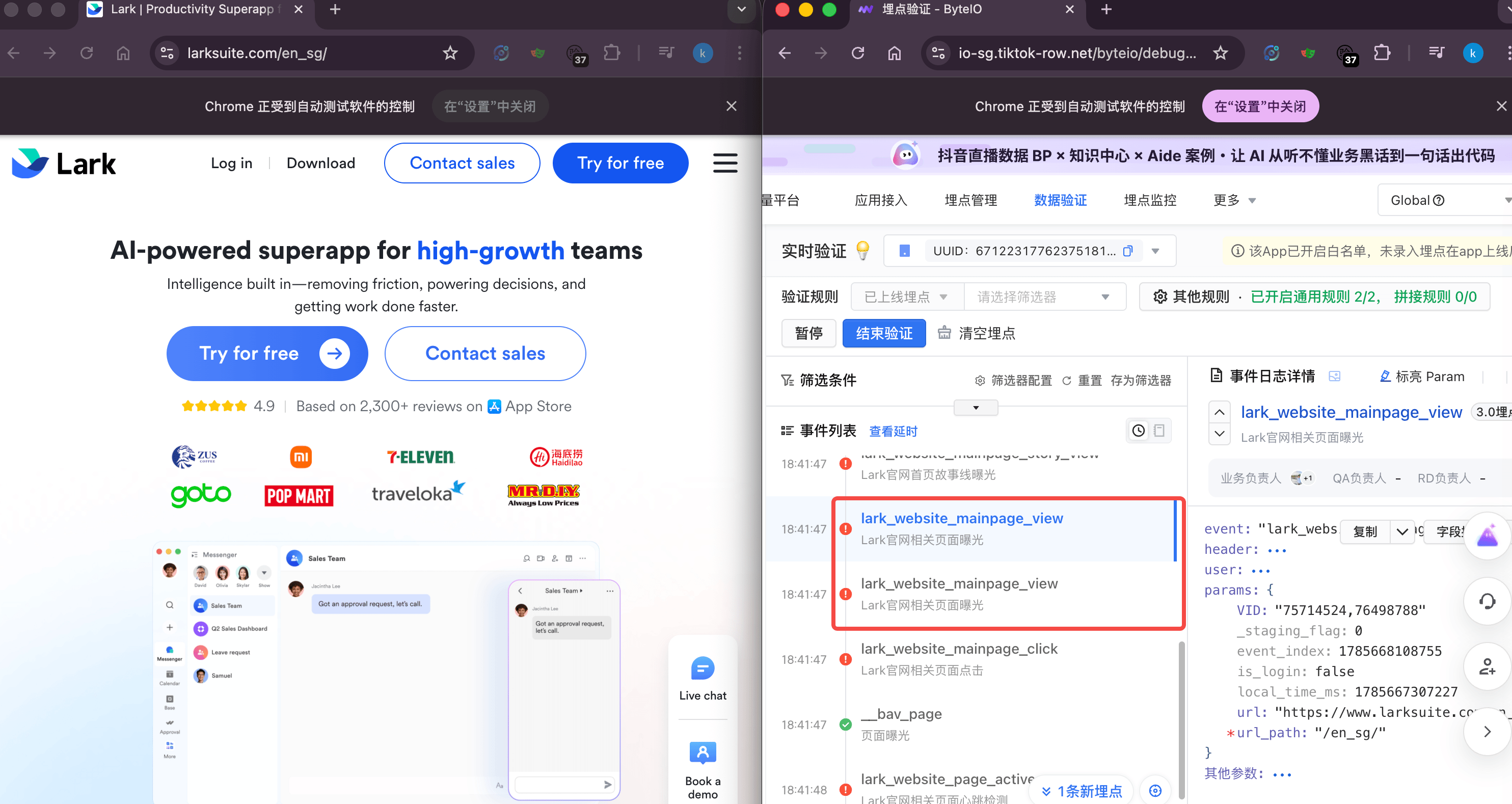The width and height of the screenshot is (1512, 804).
Task: Click the green check icon of __bav_page
Action: click(845, 724)
